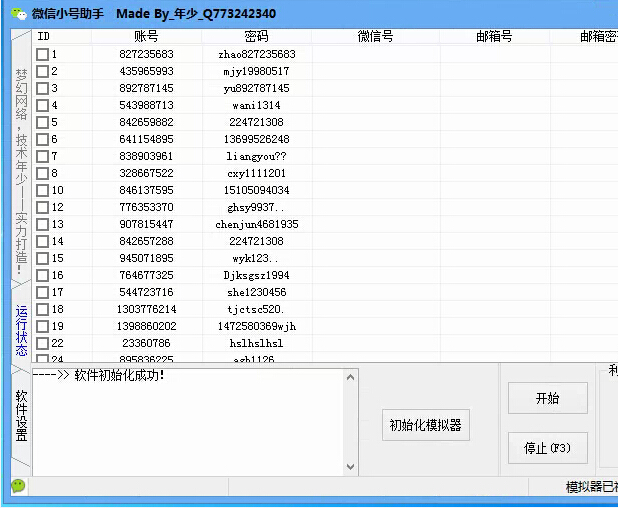
Task: Click password cell chenjun4681935
Action: coord(257,224)
